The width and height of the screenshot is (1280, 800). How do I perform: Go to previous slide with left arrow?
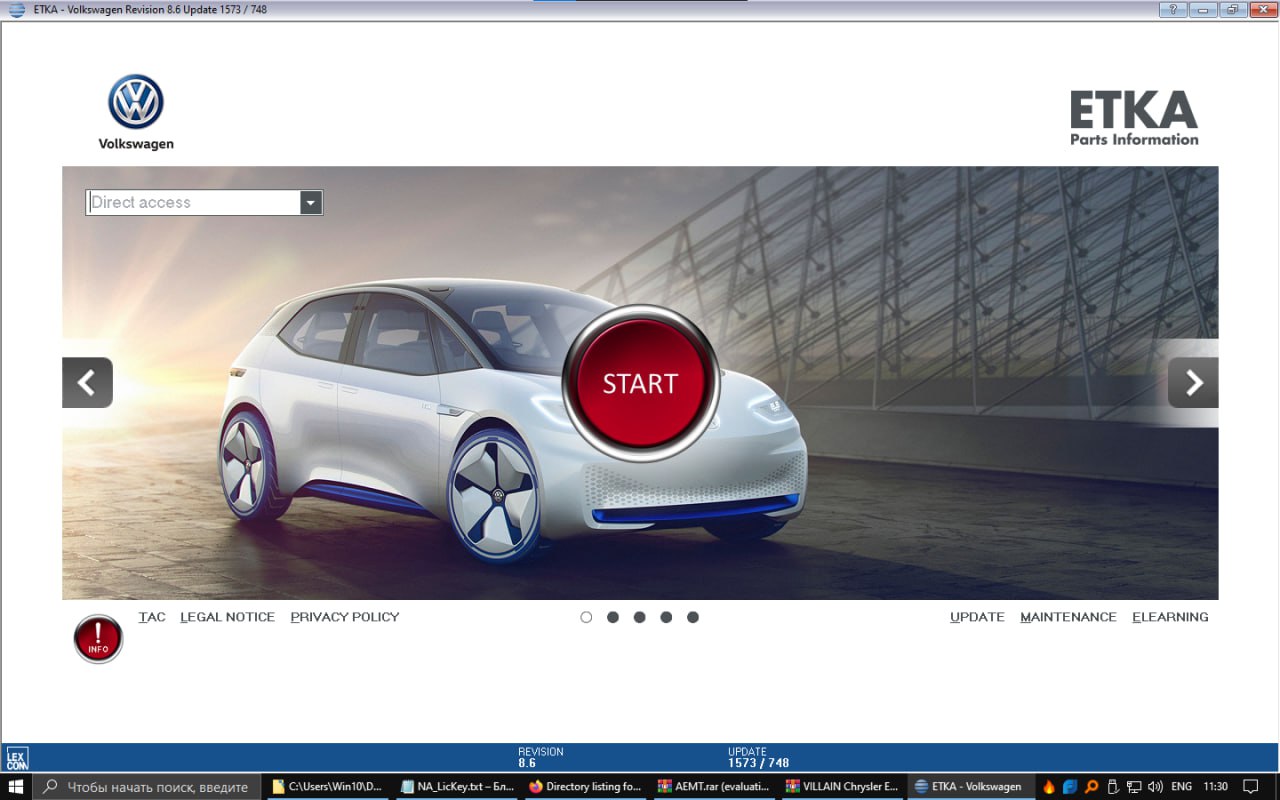(x=87, y=382)
